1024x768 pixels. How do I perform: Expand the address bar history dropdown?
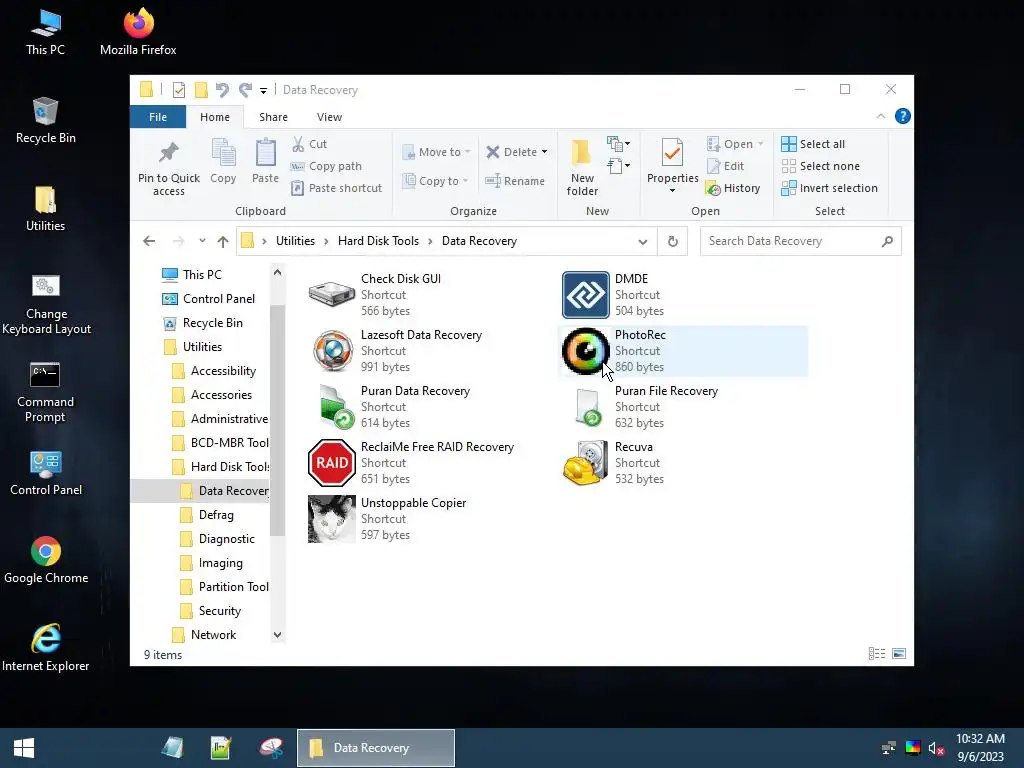point(643,242)
